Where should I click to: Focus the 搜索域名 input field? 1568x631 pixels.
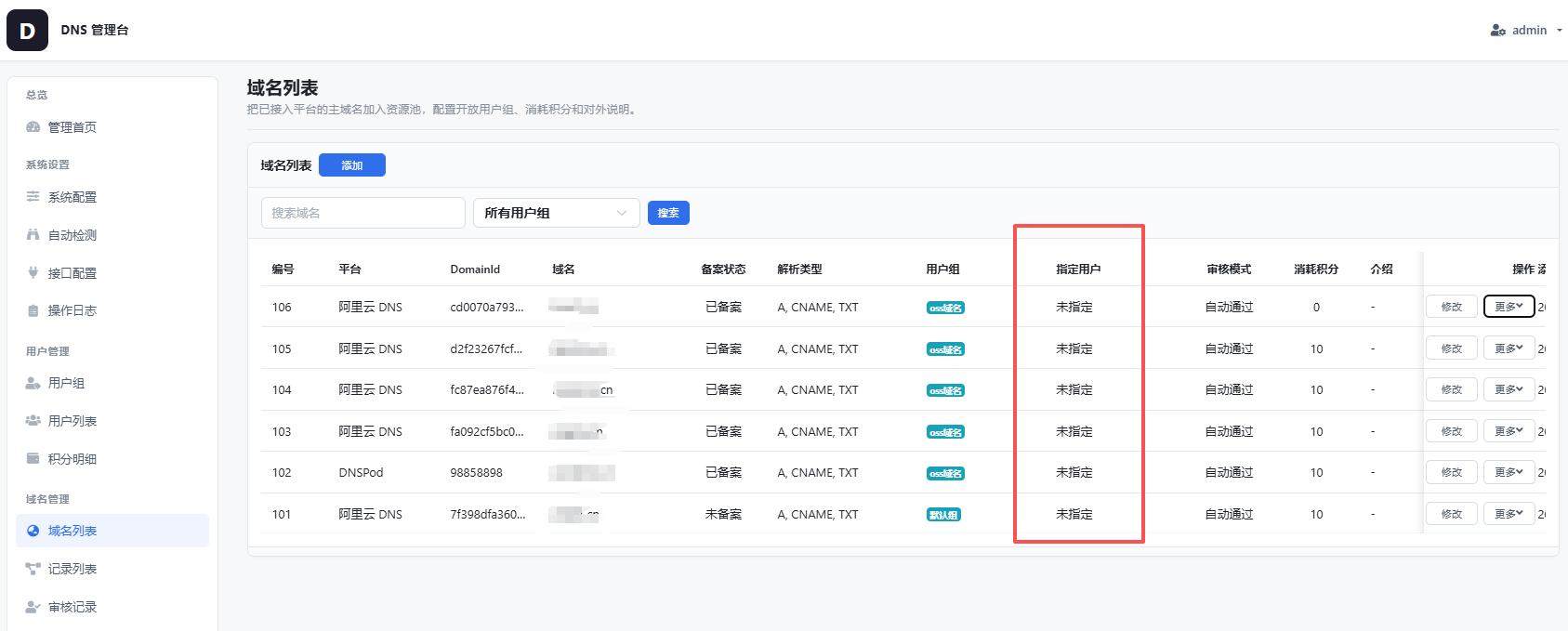363,213
